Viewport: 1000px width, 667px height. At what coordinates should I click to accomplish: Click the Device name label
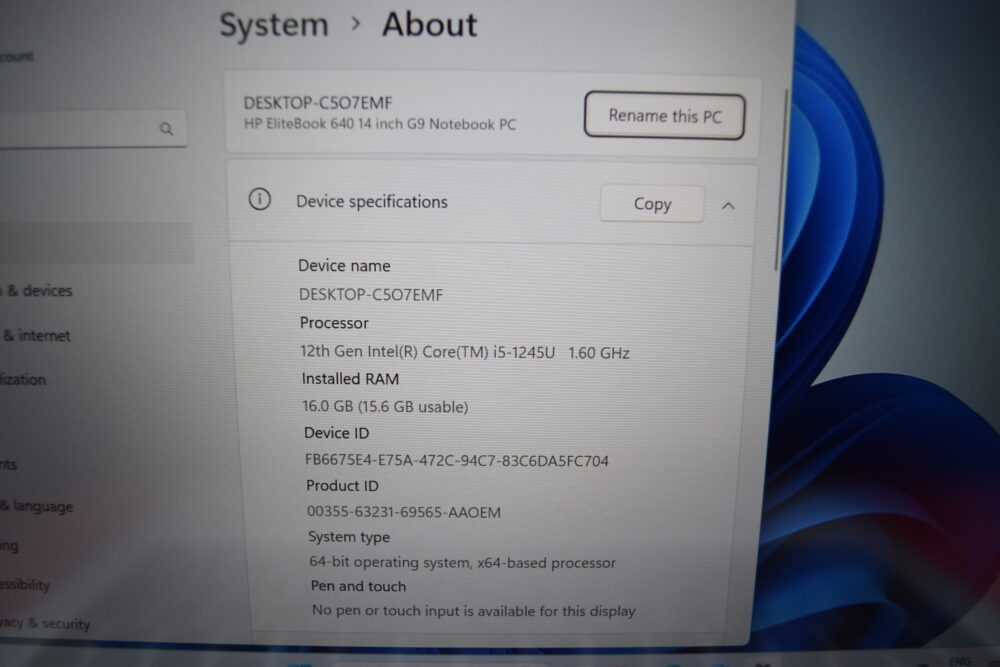tap(344, 265)
